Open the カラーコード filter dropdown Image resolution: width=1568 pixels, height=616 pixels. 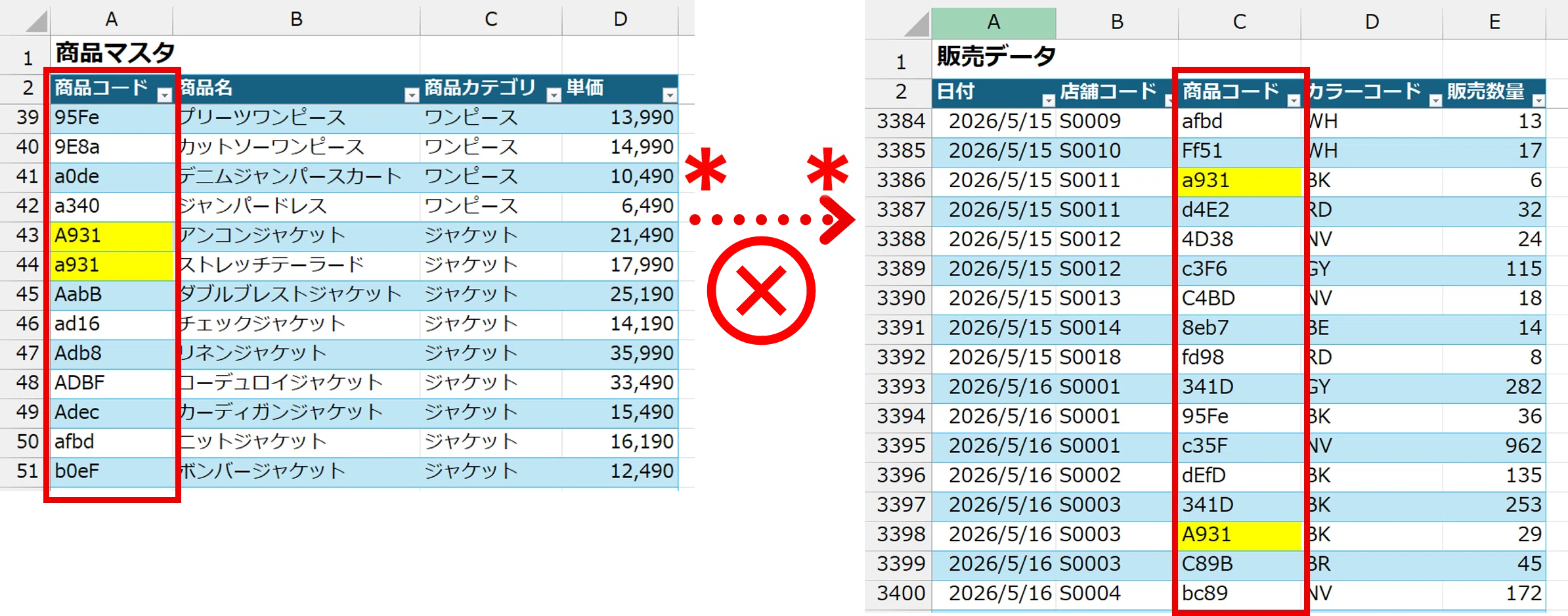[1435, 100]
